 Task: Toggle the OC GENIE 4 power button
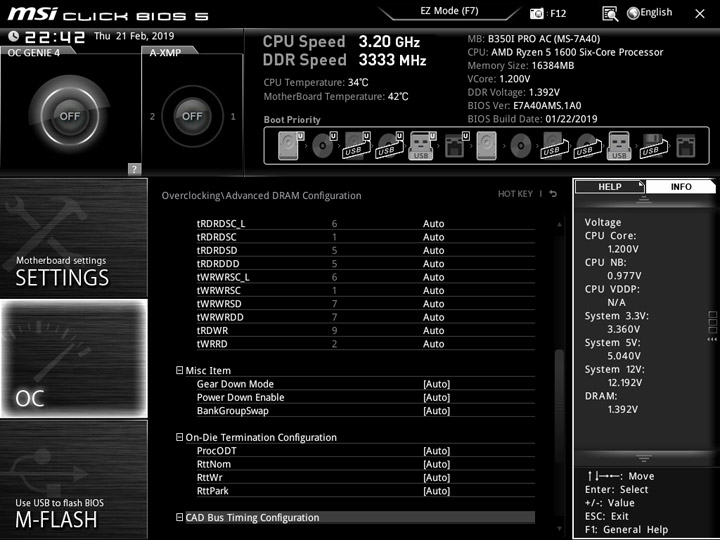[69, 115]
